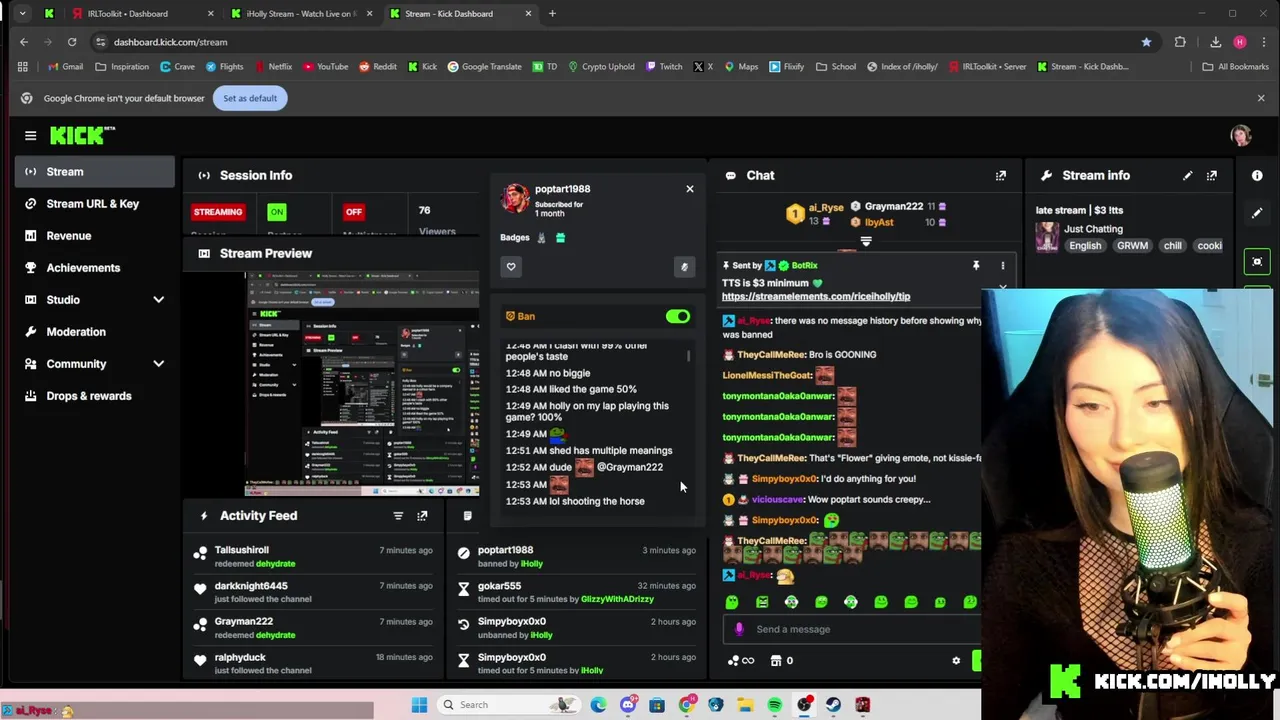Expand the Community sidebar section
Screen dimensions: 1280x720
coord(158,364)
